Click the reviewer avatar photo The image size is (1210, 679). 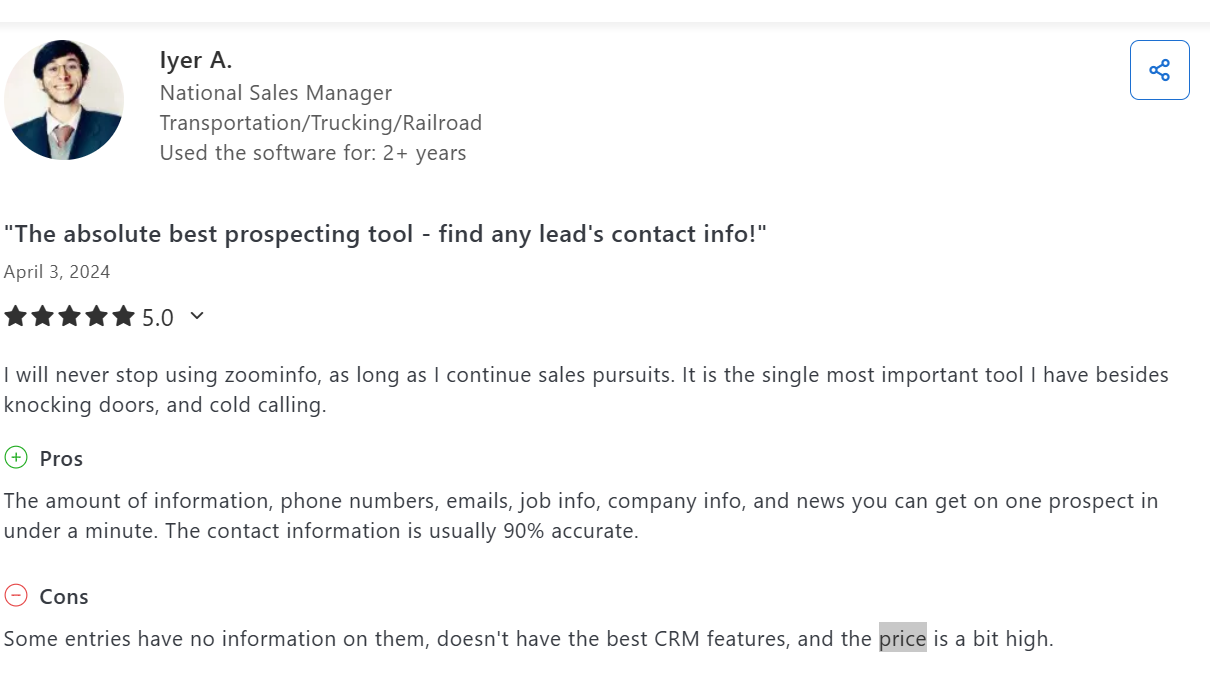[64, 99]
